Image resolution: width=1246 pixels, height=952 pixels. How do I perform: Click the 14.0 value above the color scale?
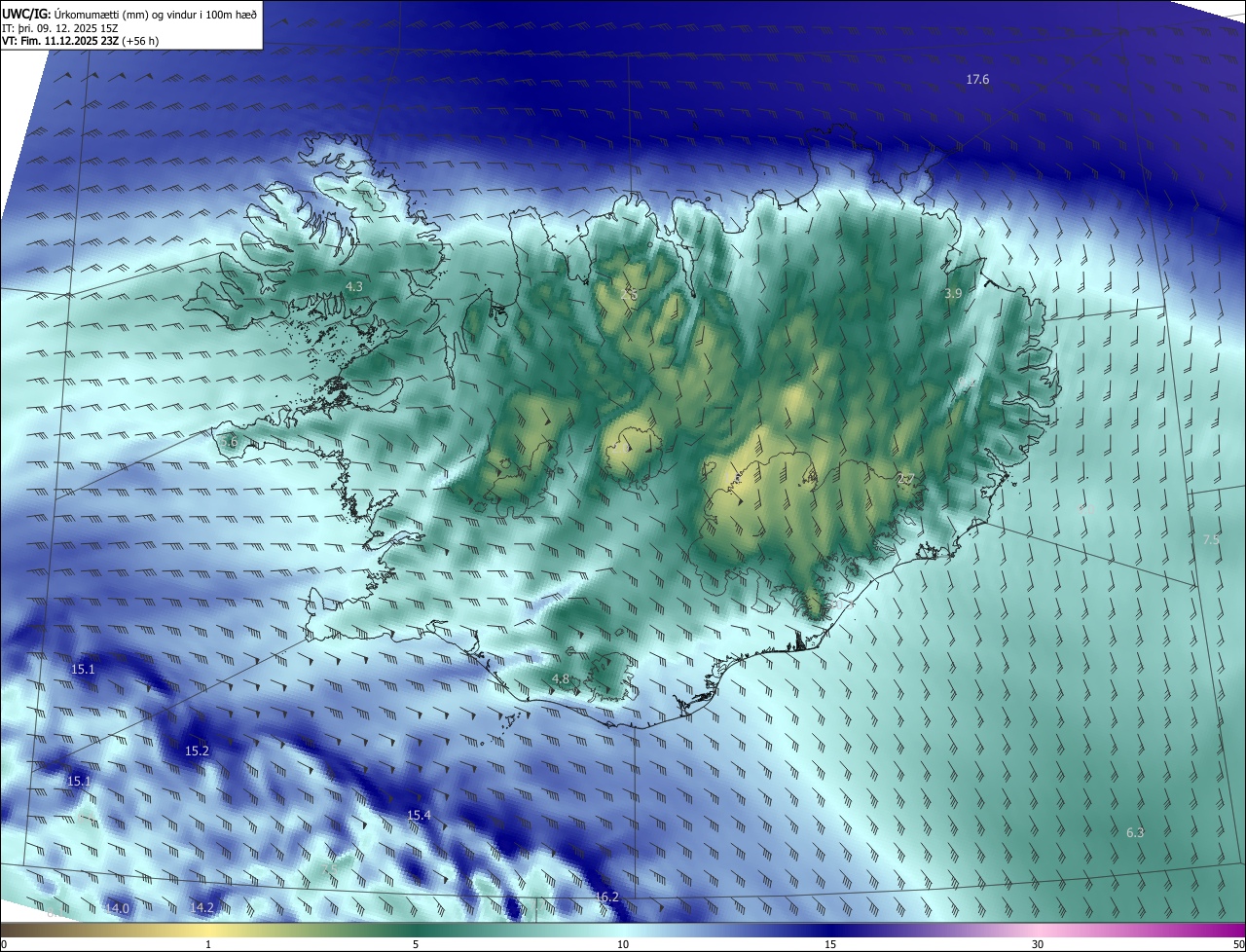(117, 908)
